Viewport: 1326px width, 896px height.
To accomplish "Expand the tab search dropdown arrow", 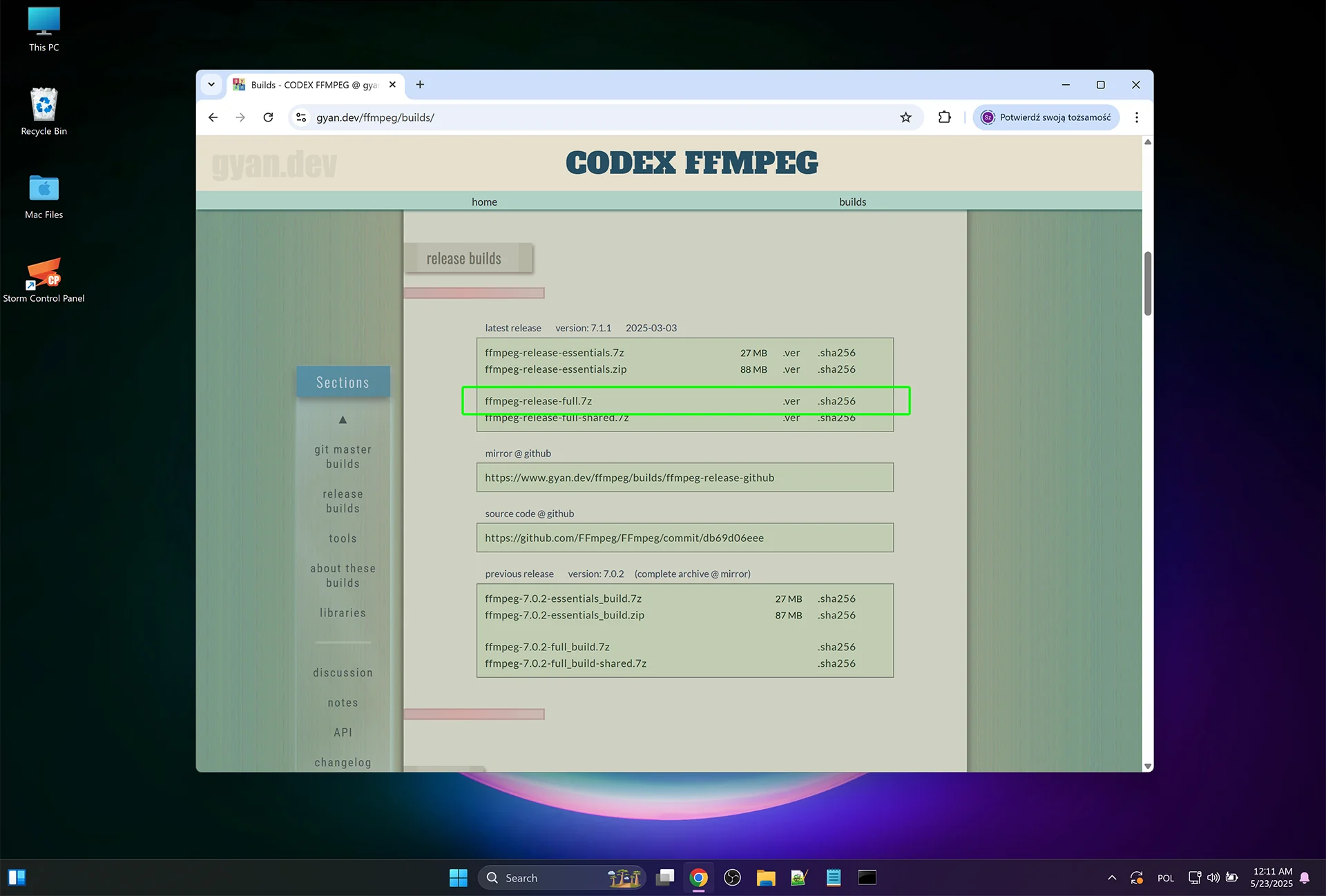I will click(211, 85).
